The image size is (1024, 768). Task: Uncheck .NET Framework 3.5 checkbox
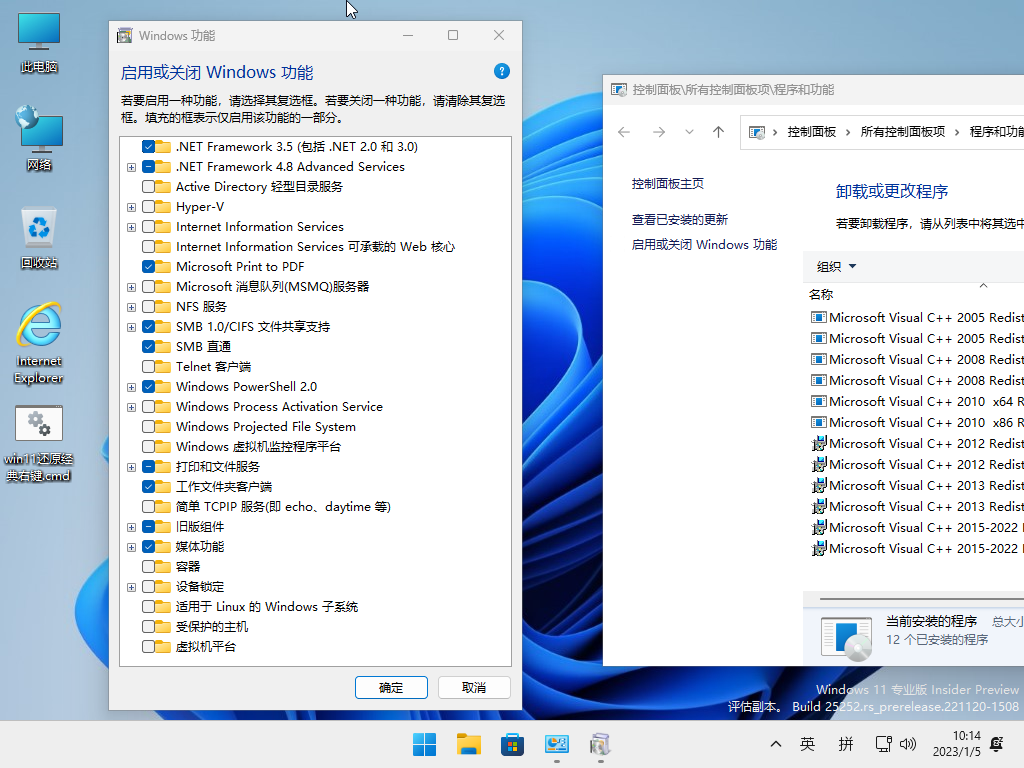coord(148,147)
